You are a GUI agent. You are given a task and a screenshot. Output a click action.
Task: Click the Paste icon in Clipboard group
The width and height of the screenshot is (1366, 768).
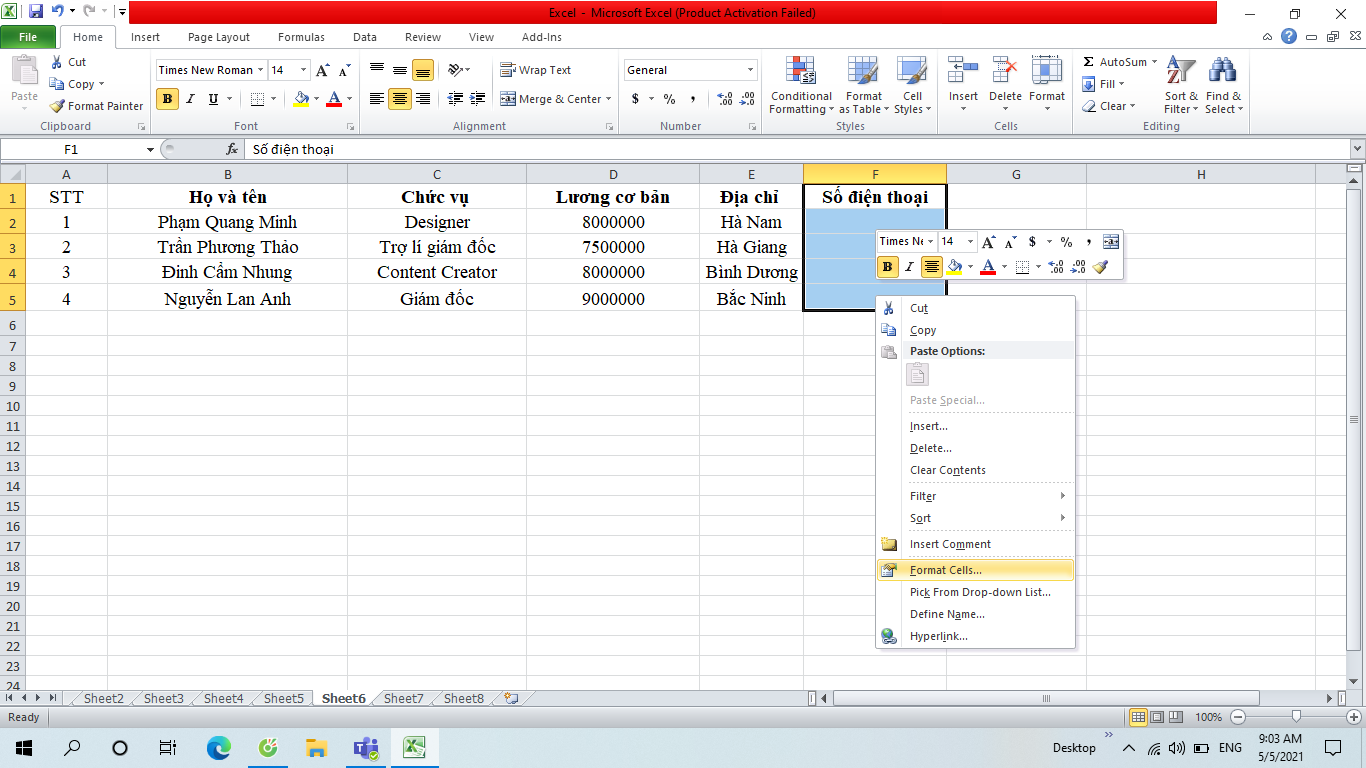24,72
